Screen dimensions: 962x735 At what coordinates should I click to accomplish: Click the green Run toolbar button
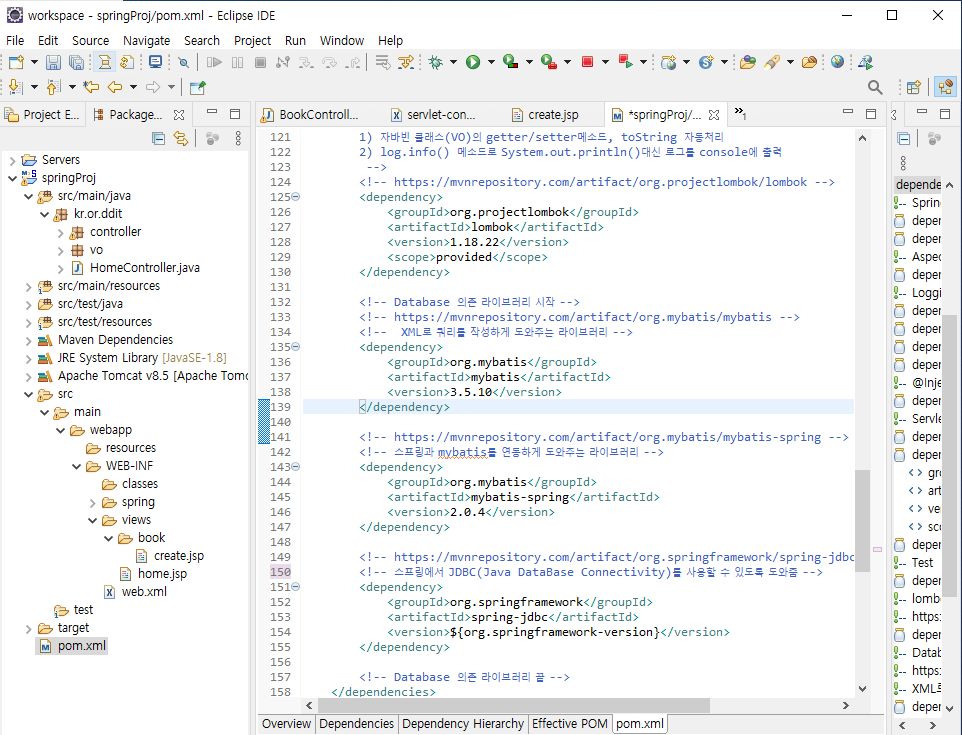[472, 62]
